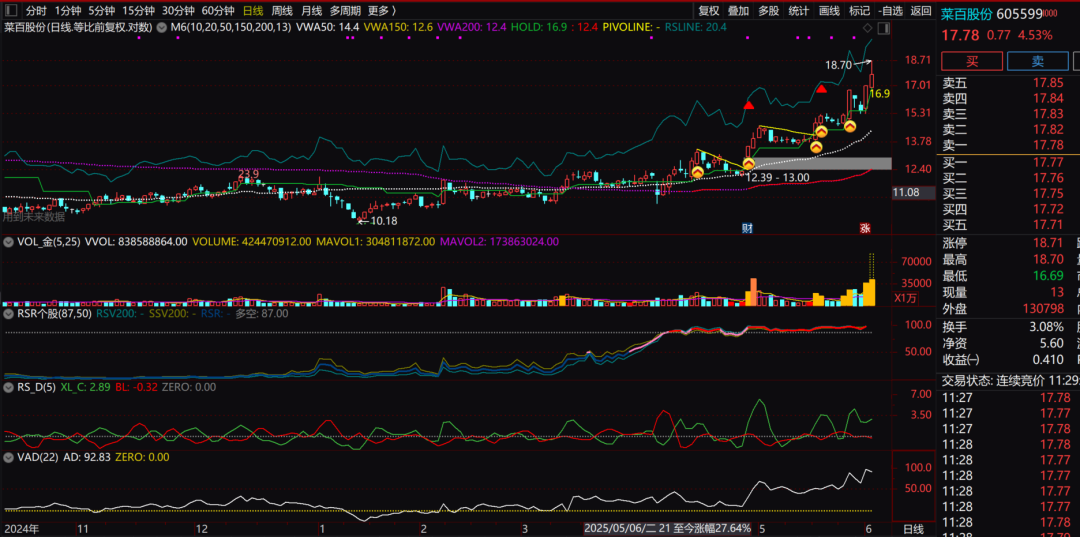Switch to 分时 intraday view
Viewport: 1080px width, 537px height.
36,10
